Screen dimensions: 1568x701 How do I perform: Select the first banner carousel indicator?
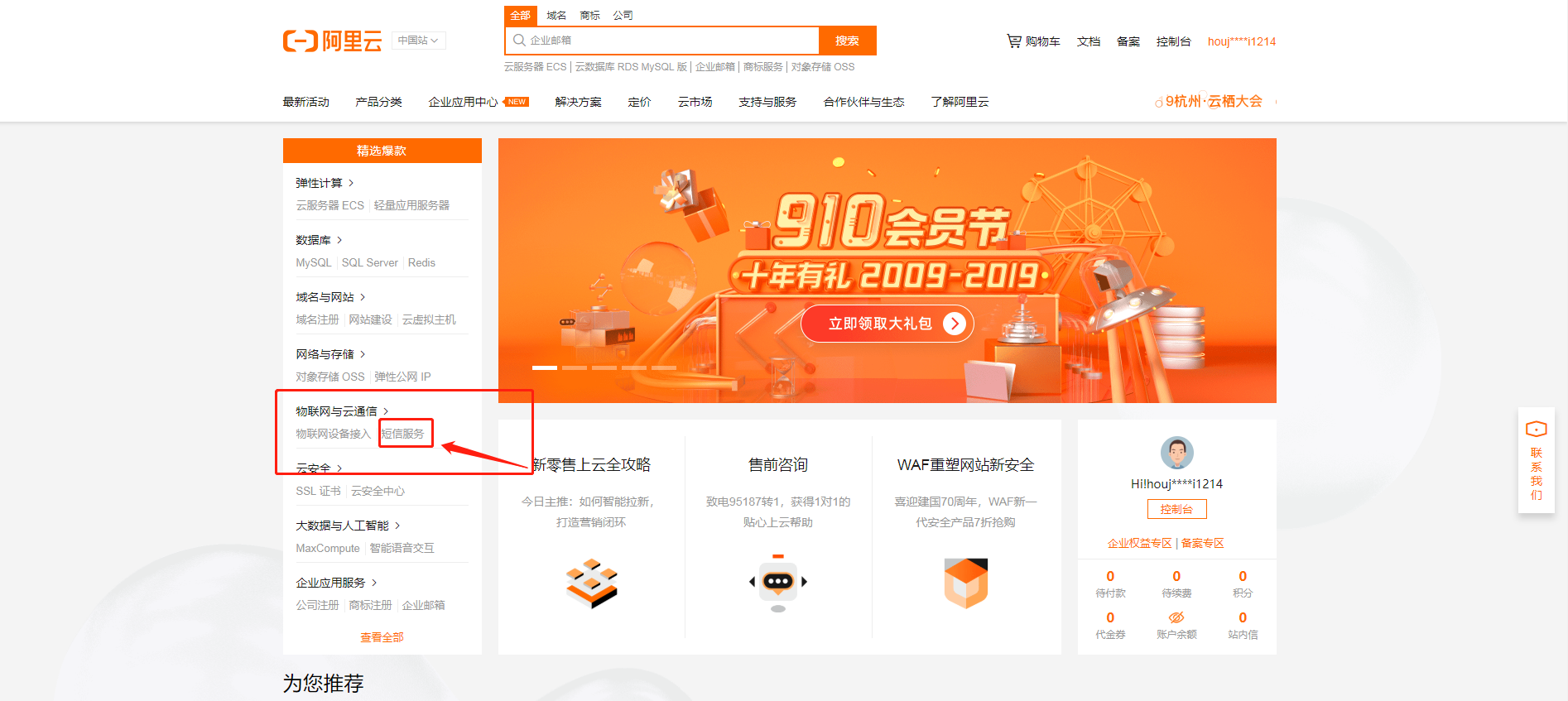545,367
